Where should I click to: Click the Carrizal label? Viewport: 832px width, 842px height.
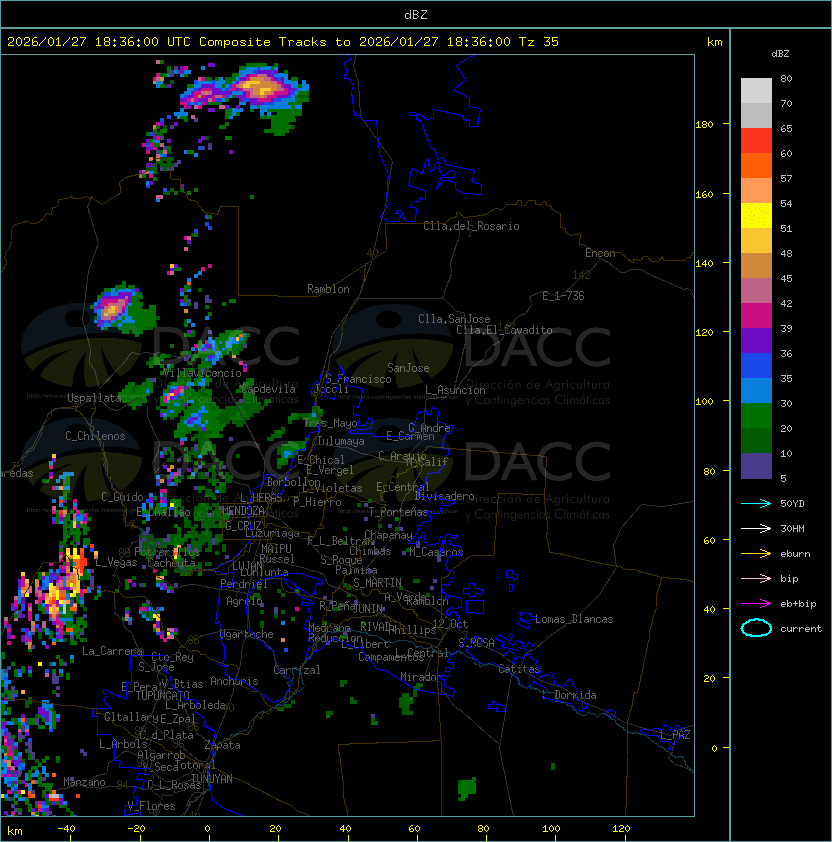297,670
